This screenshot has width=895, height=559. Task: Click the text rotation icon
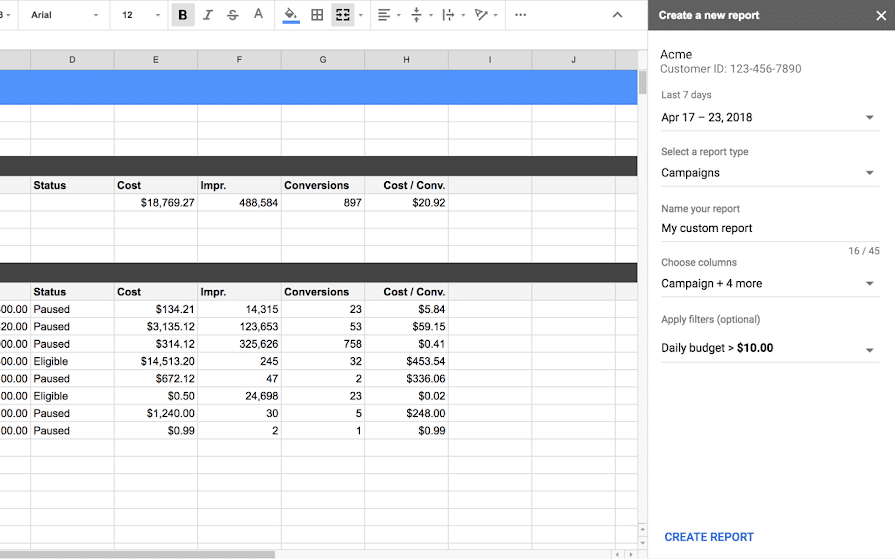click(x=481, y=15)
